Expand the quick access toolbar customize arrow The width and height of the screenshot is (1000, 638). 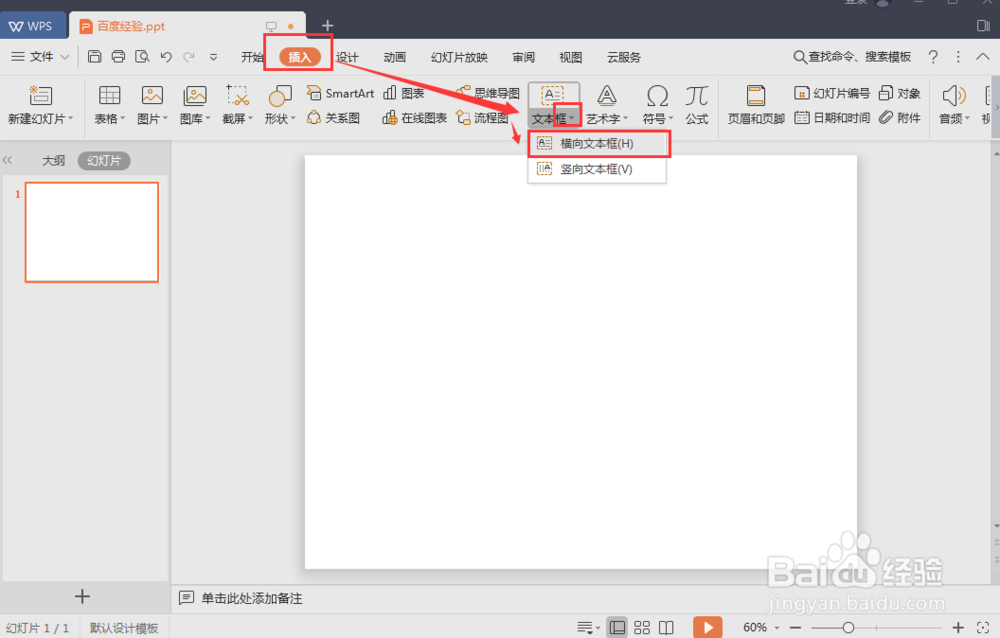click(213, 57)
